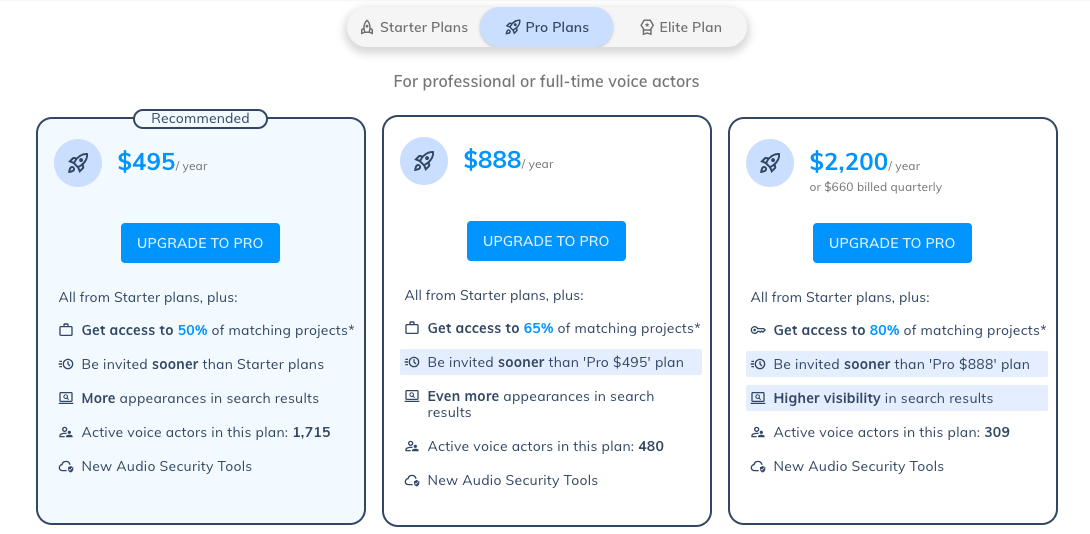Click the rocket icon on $495 plan
The width and height of the screenshot is (1090, 534).
click(78, 162)
